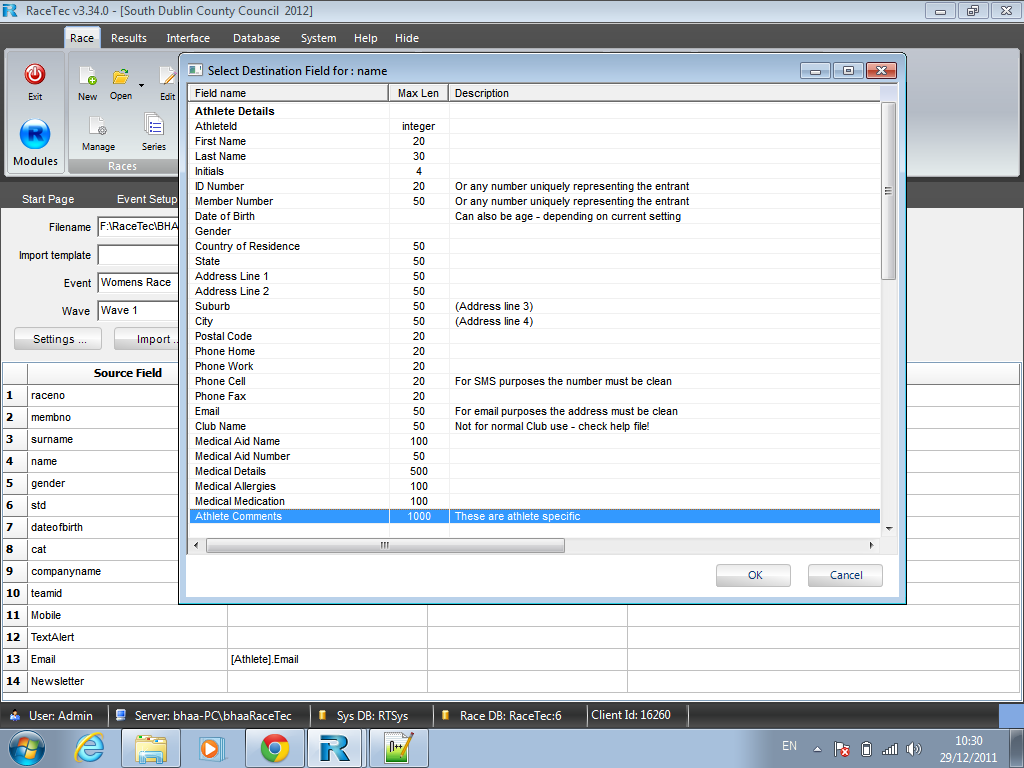Switch to the Start Page tab

48,199
